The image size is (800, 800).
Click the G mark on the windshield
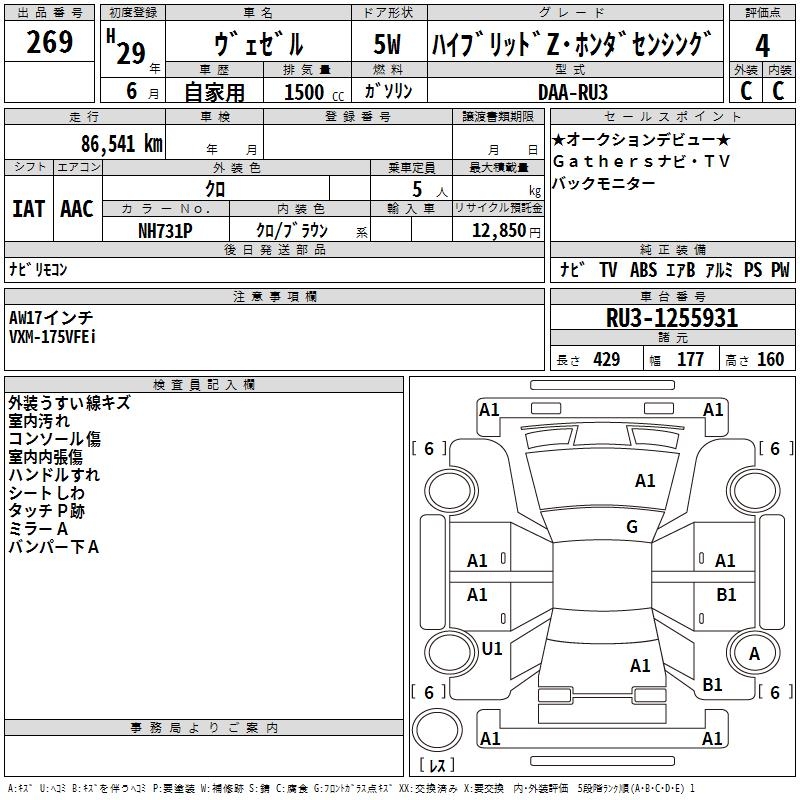tap(631, 527)
